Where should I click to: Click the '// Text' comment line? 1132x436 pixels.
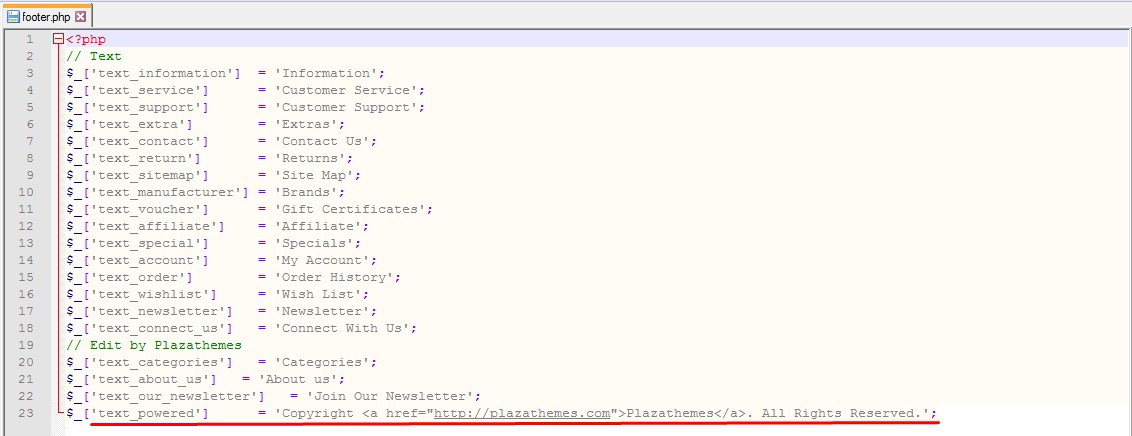coord(94,56)
